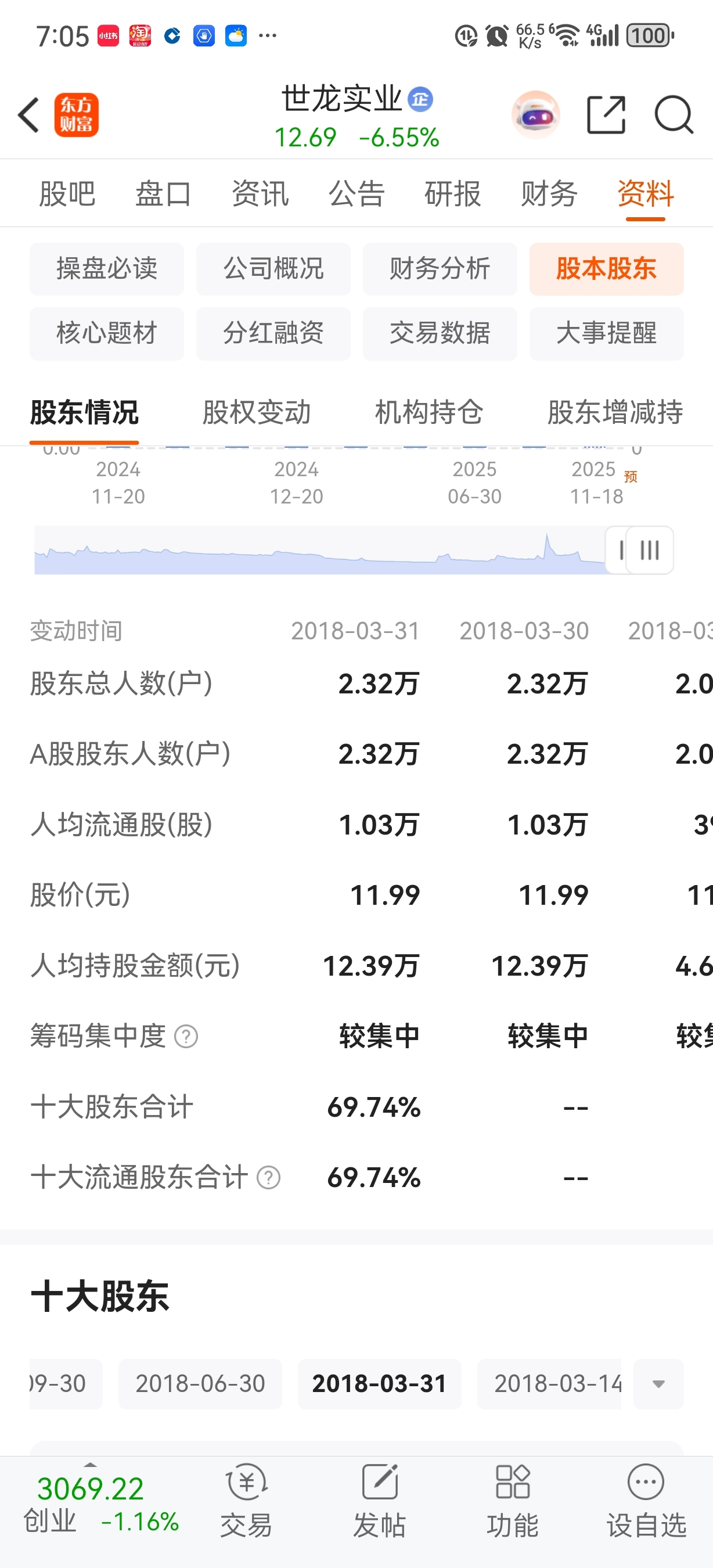
Task: Open the 大事提醒 section
Action: tap(607, 333)
